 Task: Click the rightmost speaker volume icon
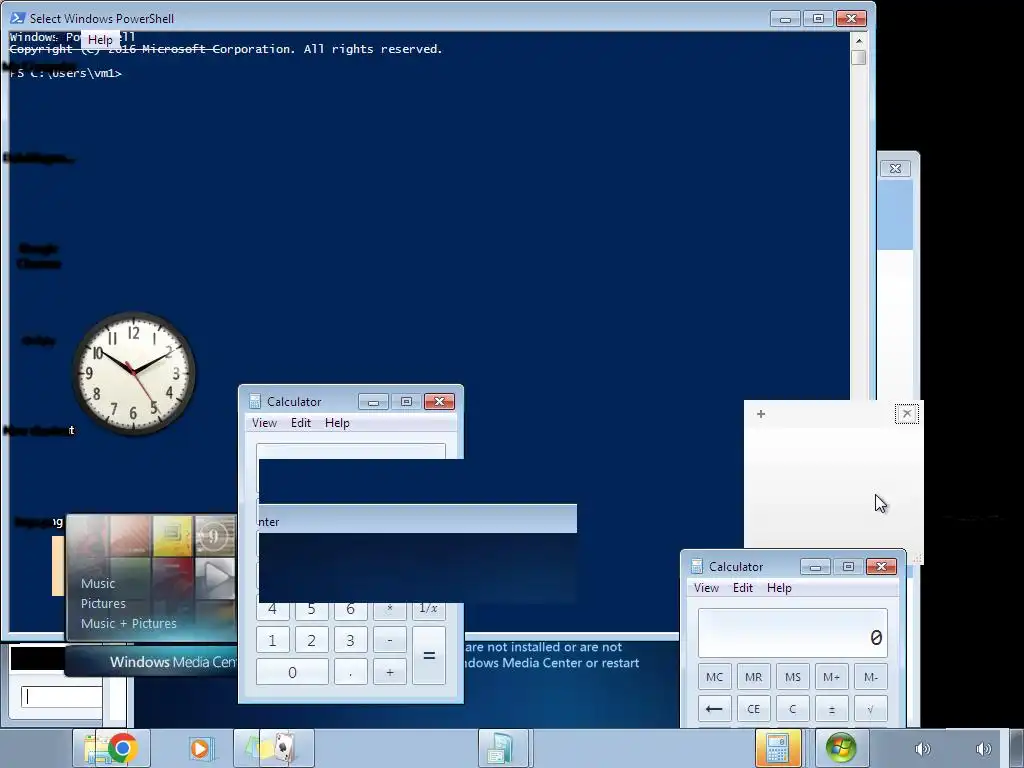pos(983,749)
